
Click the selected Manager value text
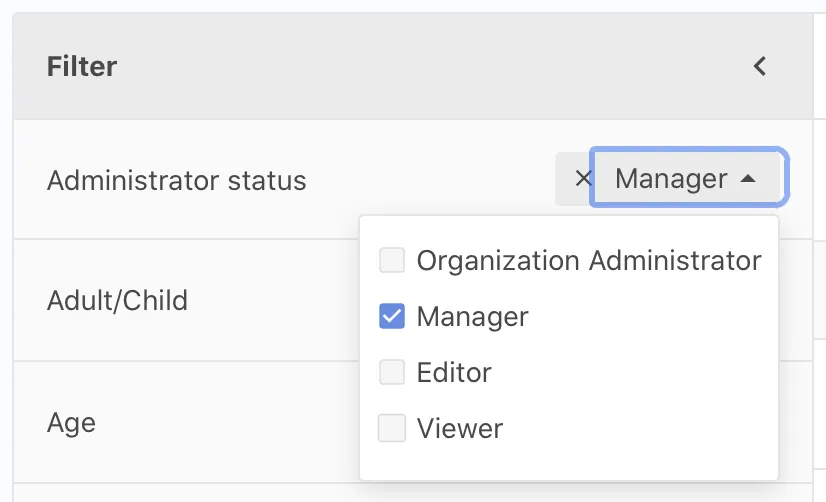coord(671,179)
